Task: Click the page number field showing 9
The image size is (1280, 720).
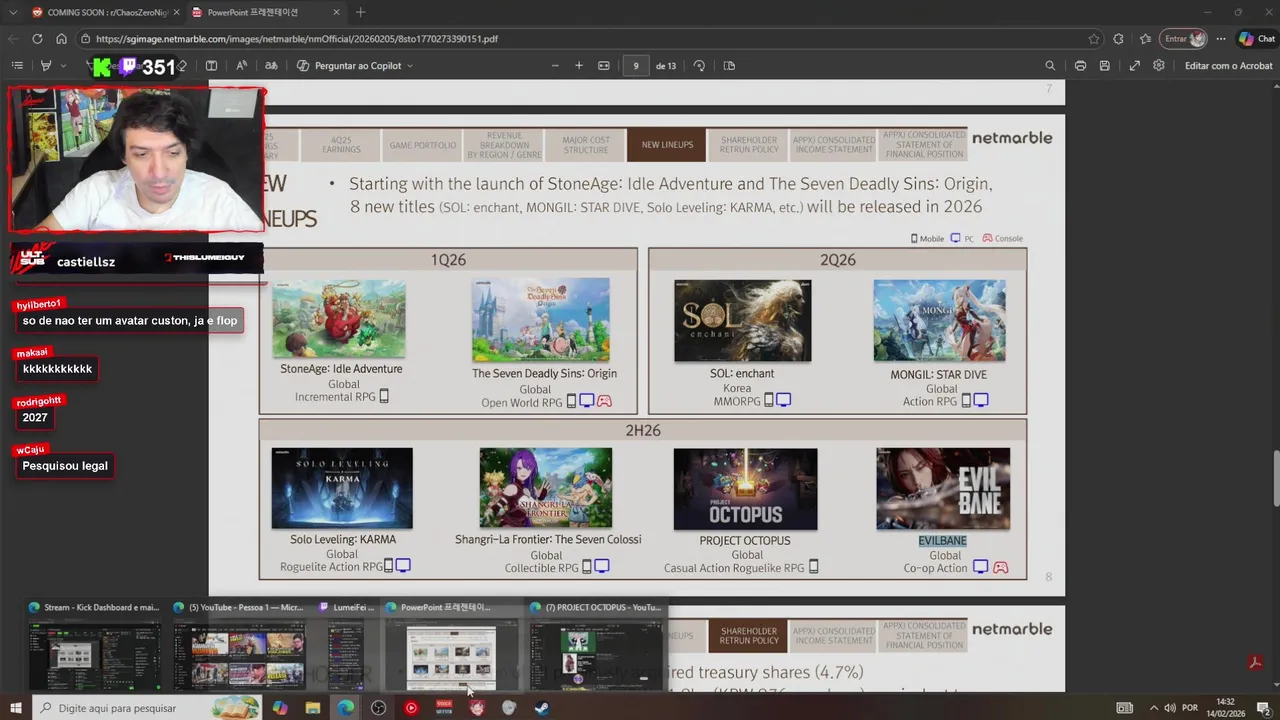Action: pyautogui.click(x=636, y=66)
